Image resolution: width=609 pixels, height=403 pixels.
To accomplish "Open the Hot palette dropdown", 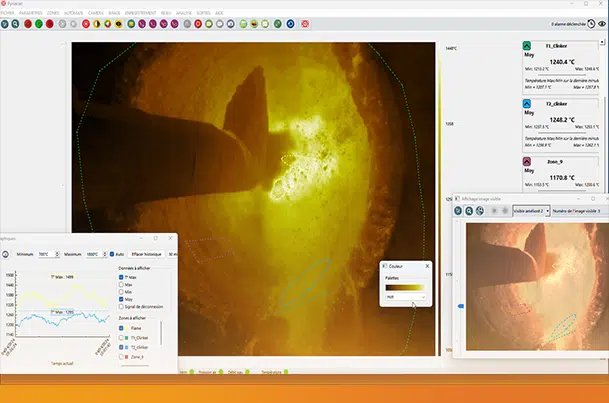I will (406, 297).
